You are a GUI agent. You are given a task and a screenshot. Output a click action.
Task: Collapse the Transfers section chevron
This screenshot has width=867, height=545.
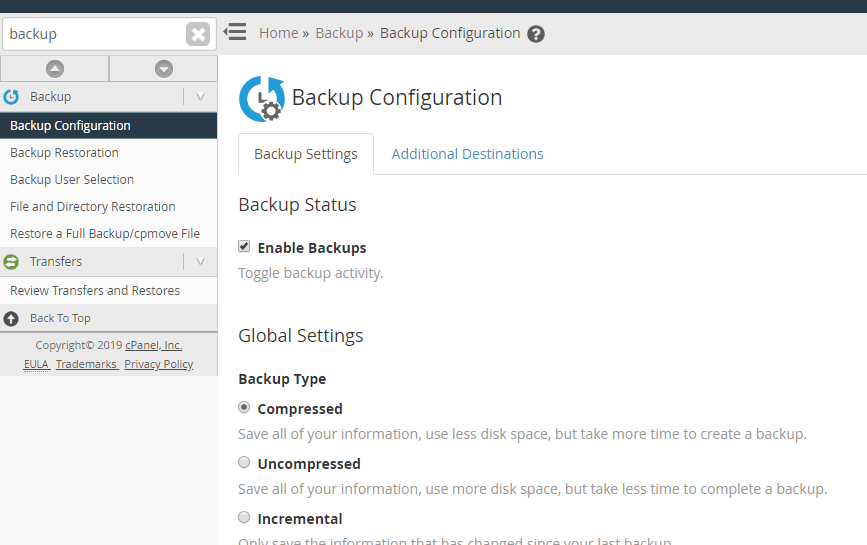click(x=200, y=262)
